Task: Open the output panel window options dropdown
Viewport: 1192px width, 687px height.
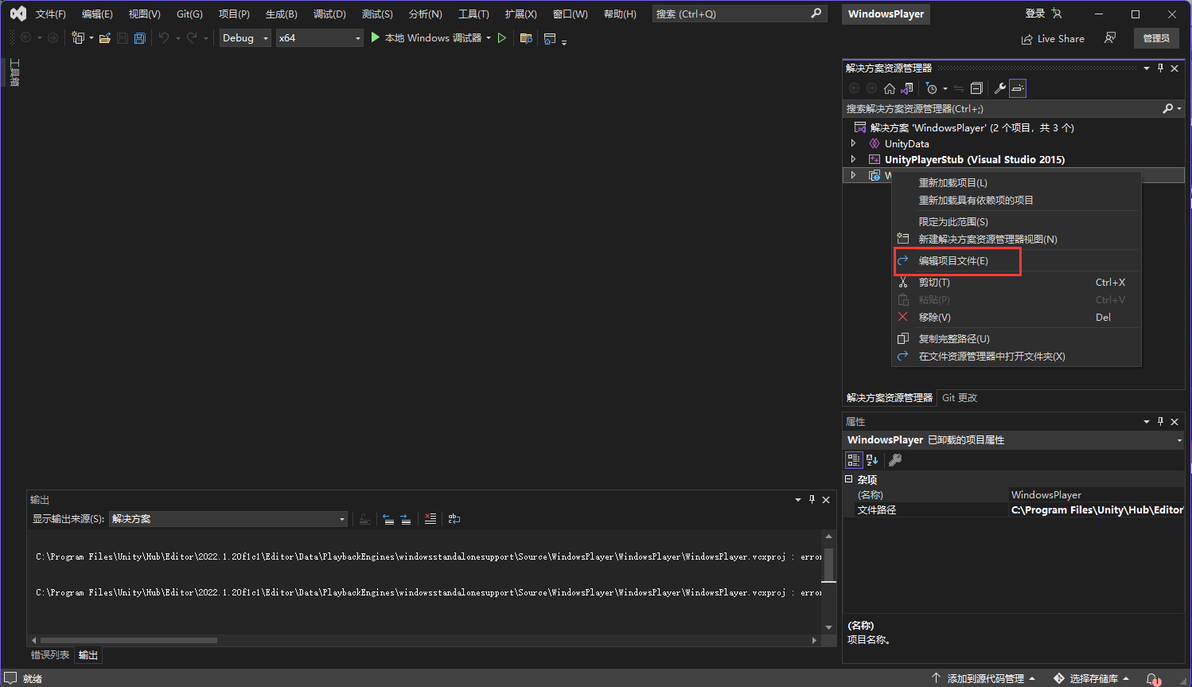Action: coord(797,499)
